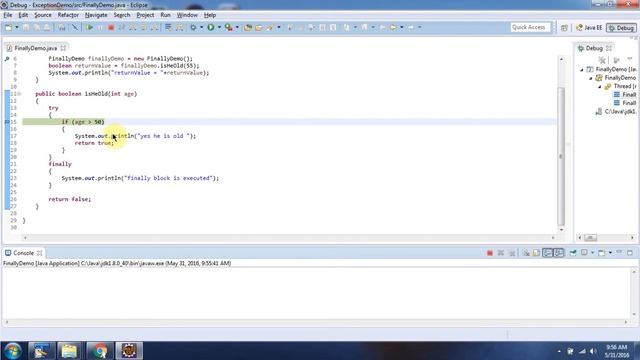Collapse FinallyDemo [Java Application] tree node
640x360 pixels.
pos(582,70)
